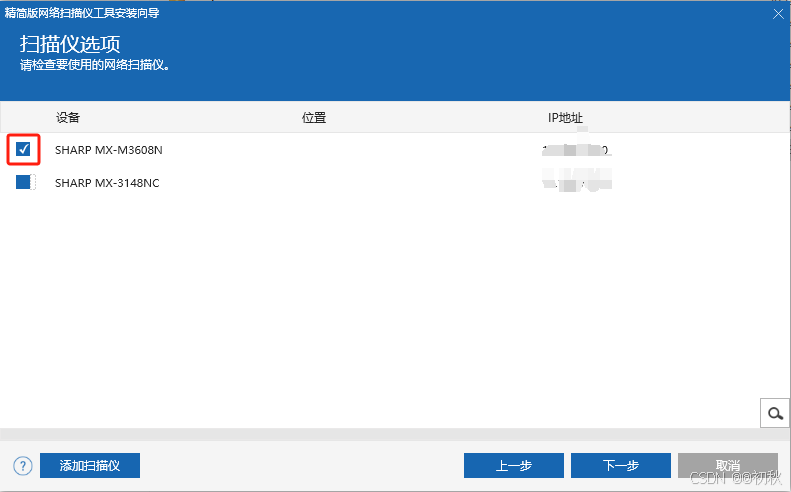Click the 设备 column header
Screen dimensions: 791x492
click(68, 118)
